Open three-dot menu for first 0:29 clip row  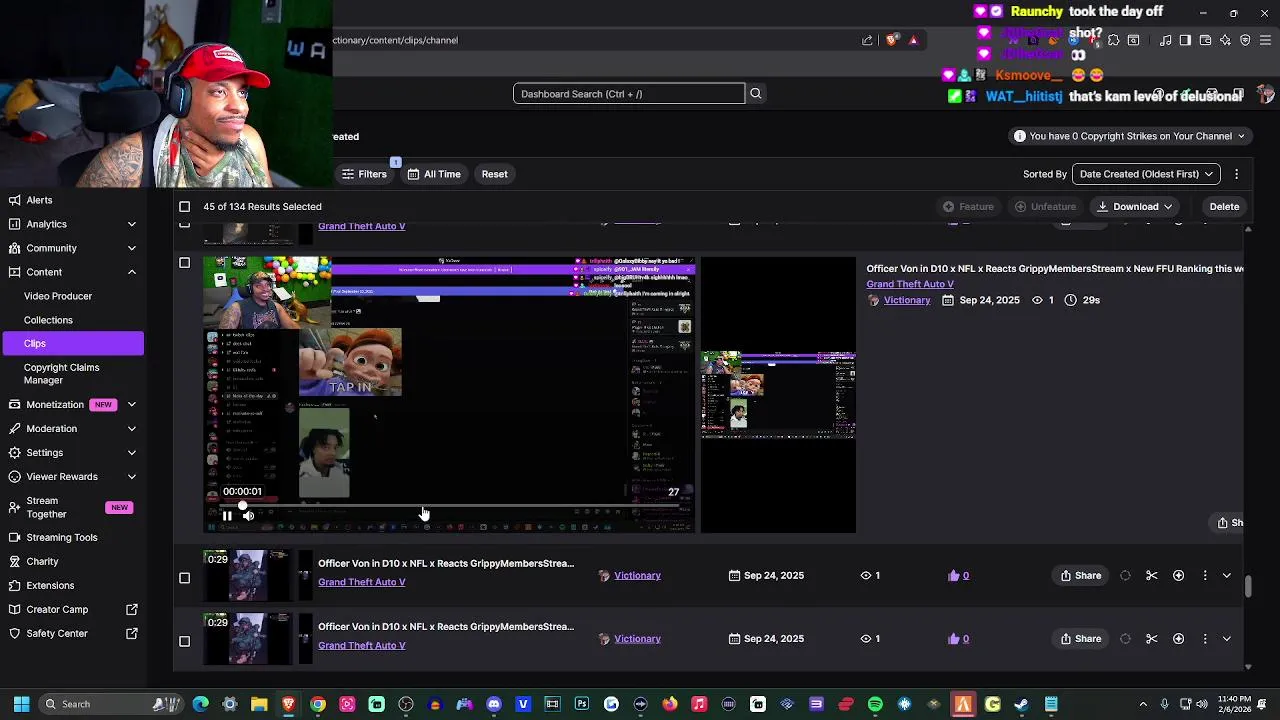(x=1205, y=576)
